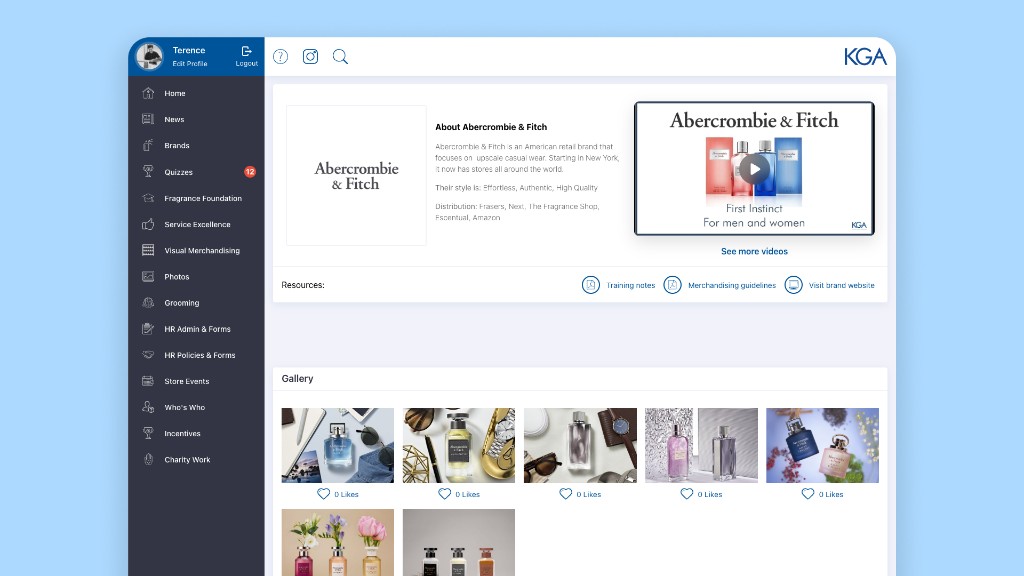Click the Charity Work icon
The image size is (1024, 576).
[148, 459]
